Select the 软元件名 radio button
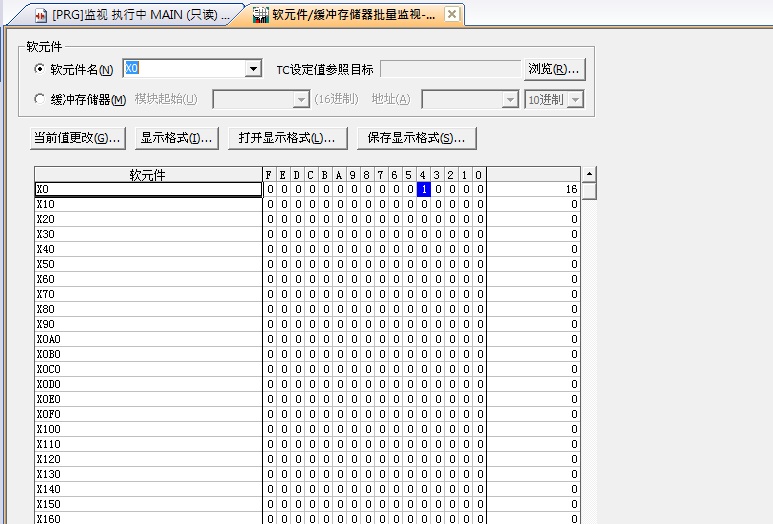 [x=40, y=70]
